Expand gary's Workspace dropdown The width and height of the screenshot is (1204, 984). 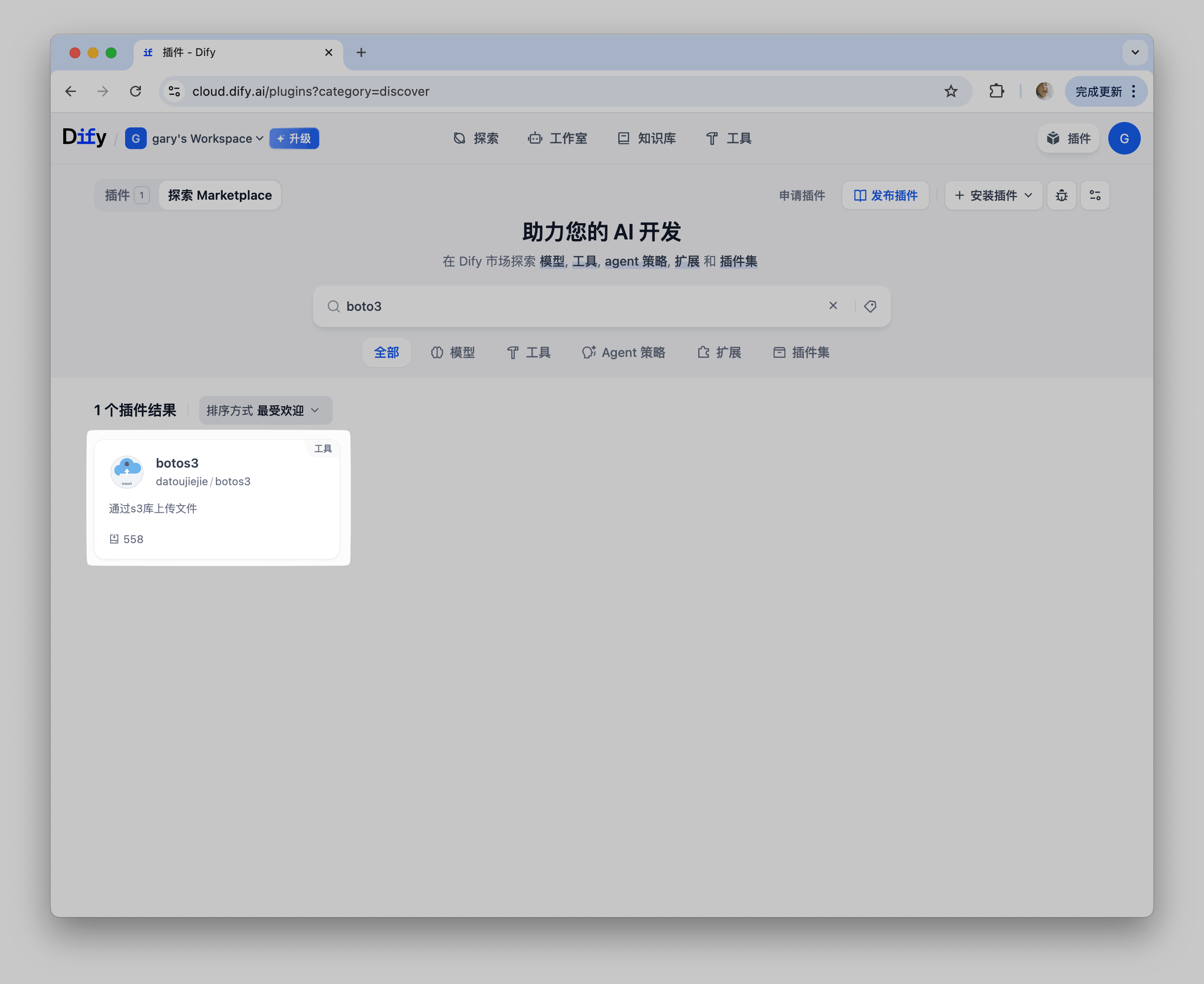207,138
